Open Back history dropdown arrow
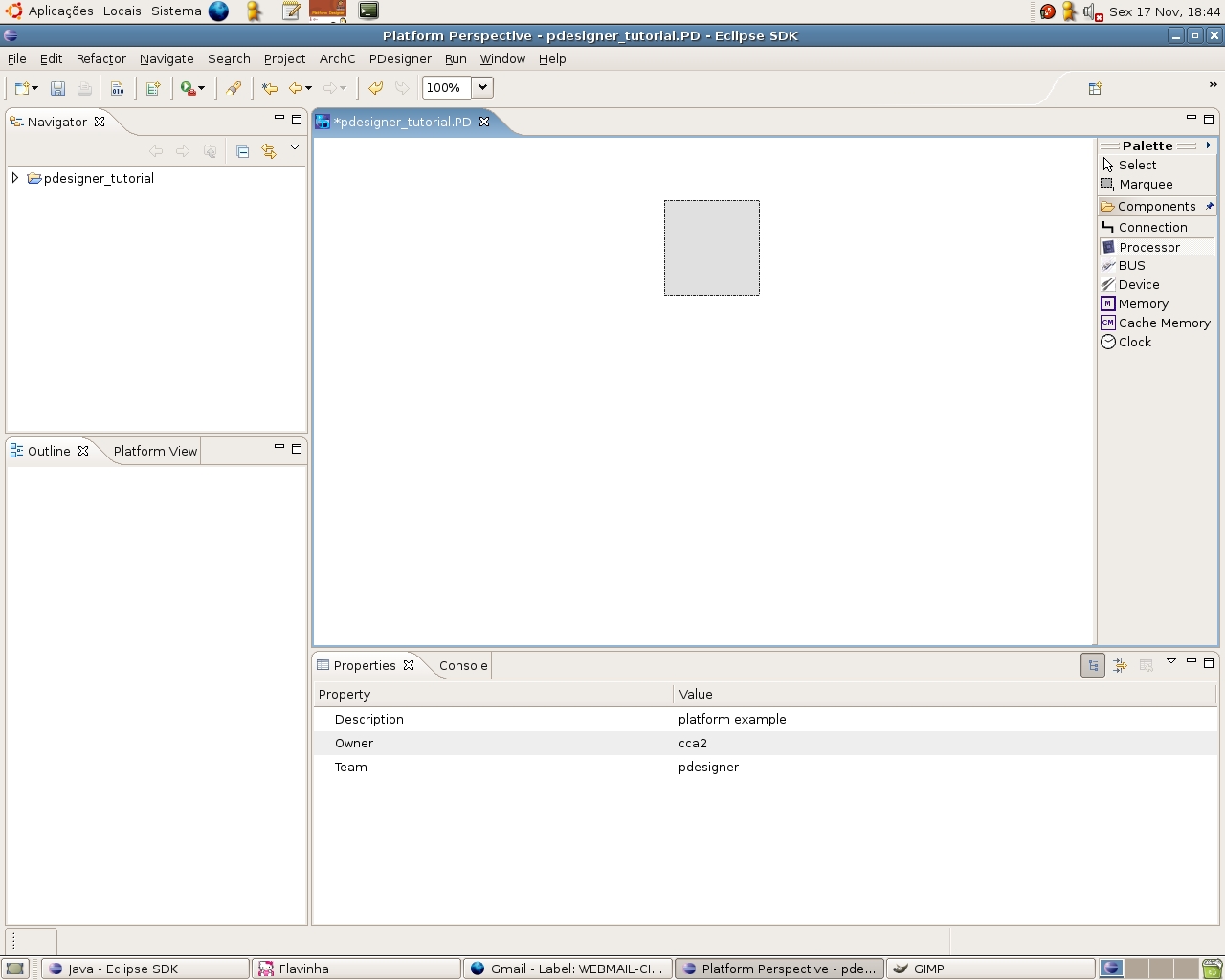This screenshot has width=1225, height=980. [308, 88]
